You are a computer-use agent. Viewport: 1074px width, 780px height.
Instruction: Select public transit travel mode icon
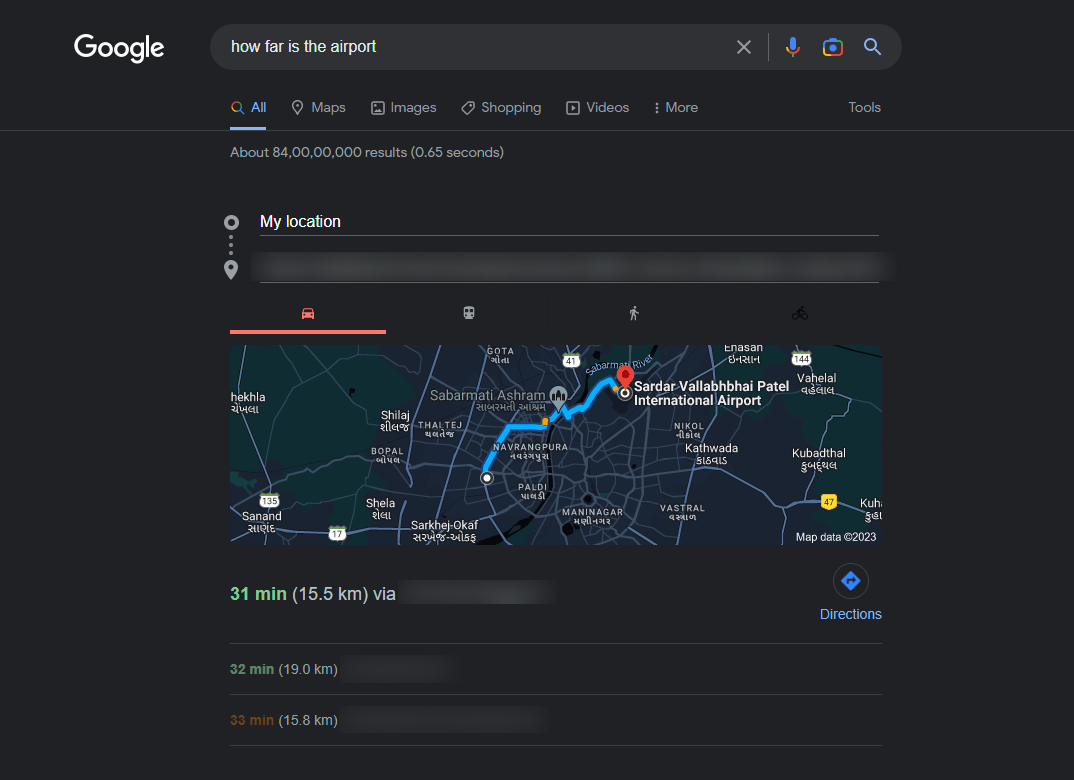point(469,314)
